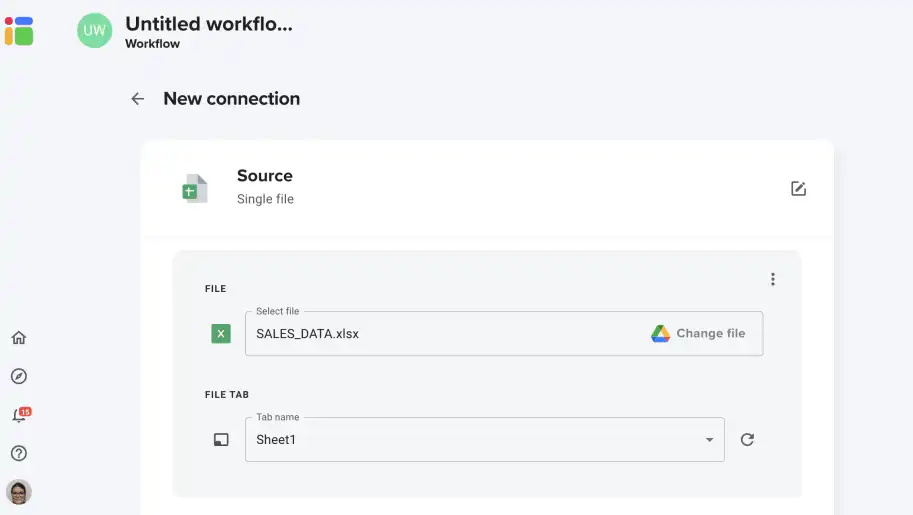Click the file tab sheet icon
Image resolution: width=913 pixels, height=515 pixels.
(221, 440)
